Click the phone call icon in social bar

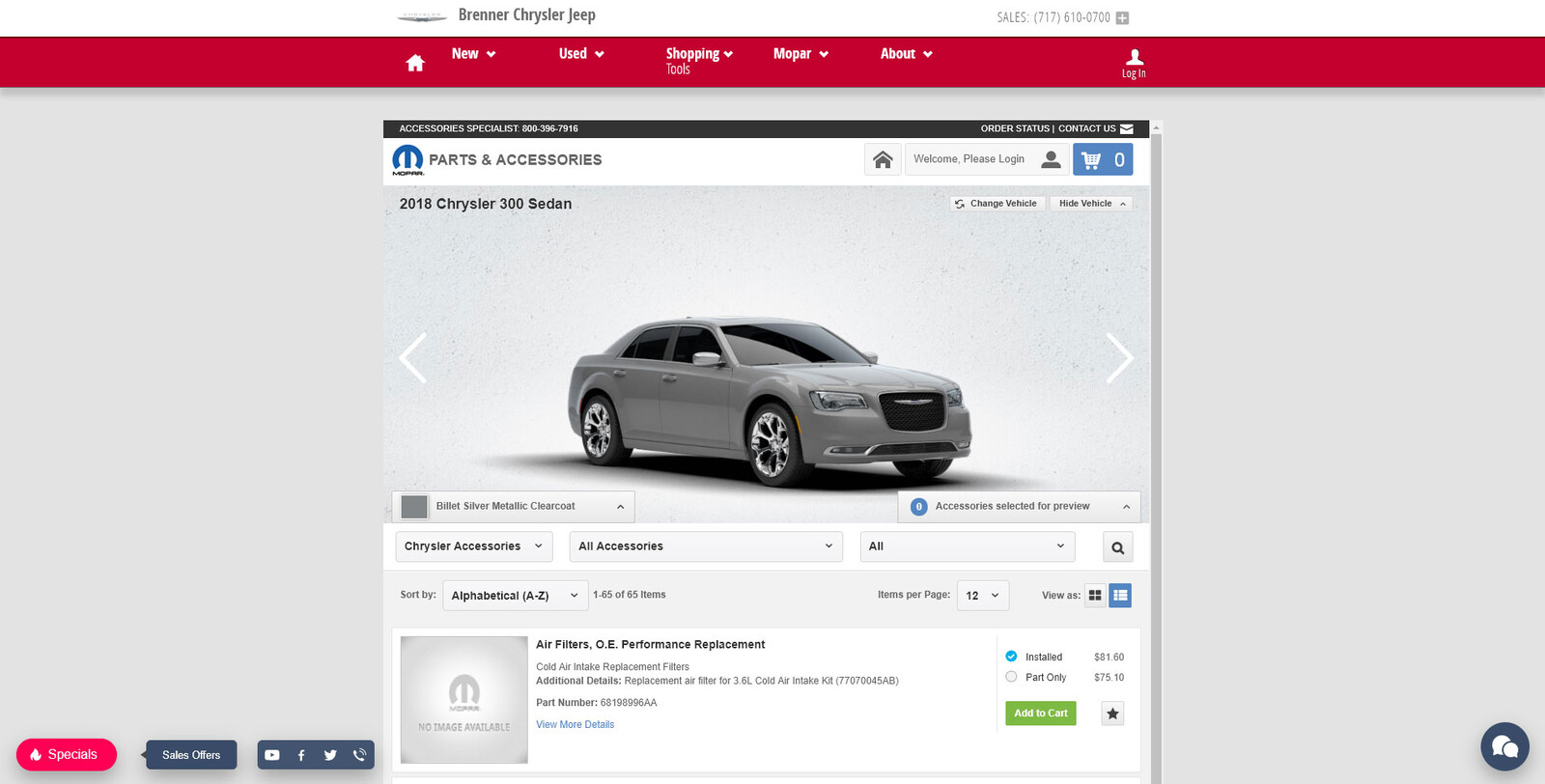coord(359,755)
